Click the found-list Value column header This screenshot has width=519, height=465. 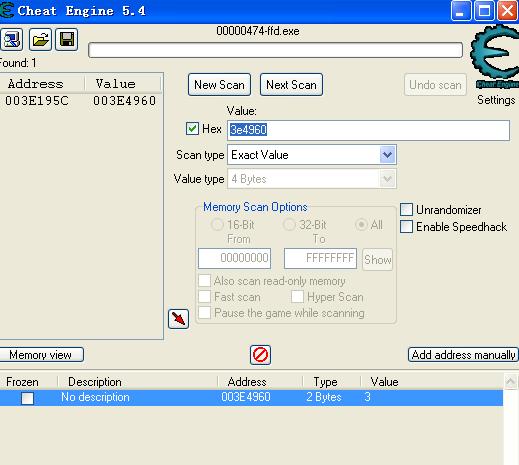[123, 84]
